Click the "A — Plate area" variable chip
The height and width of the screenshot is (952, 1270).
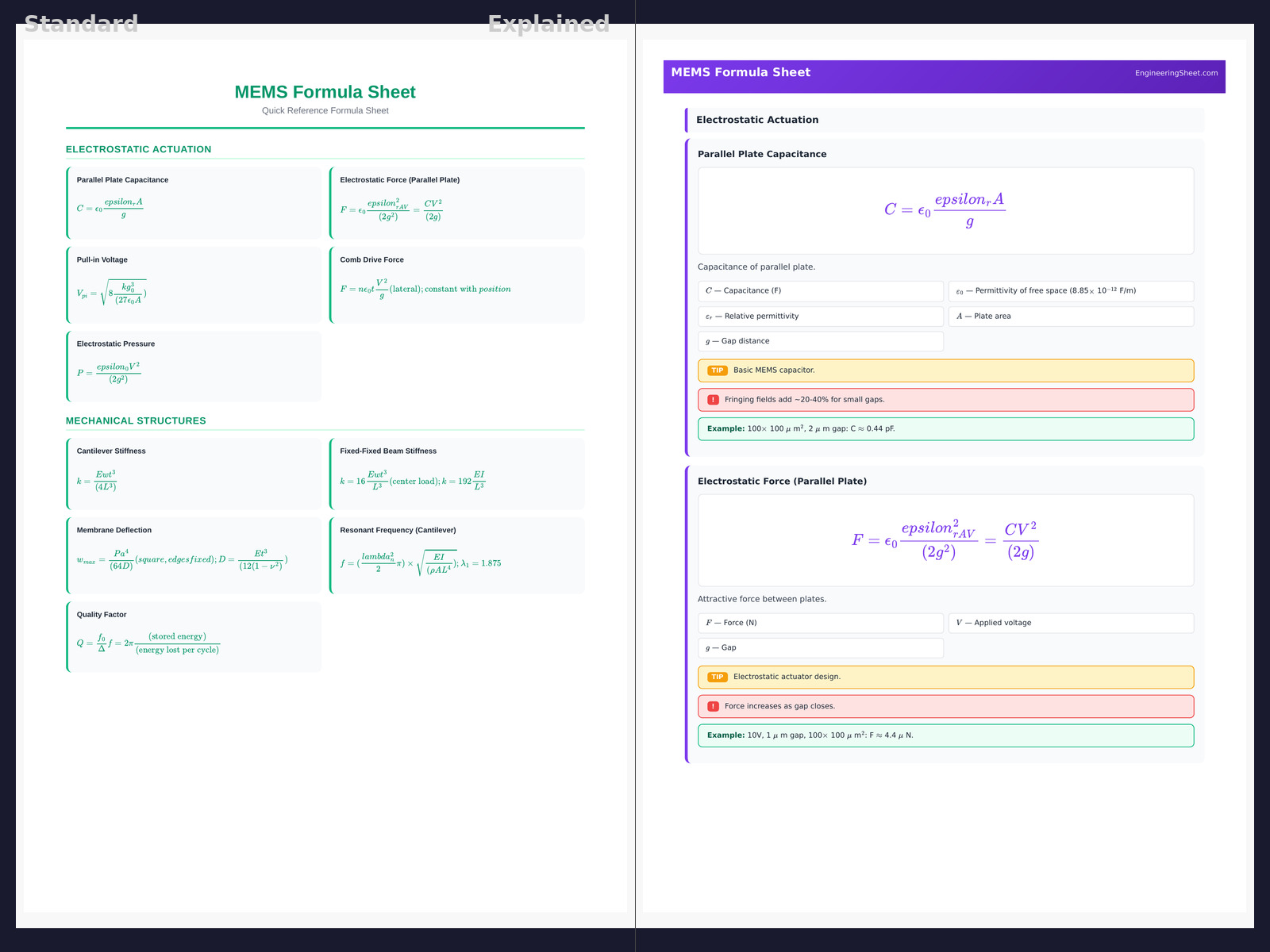pos(1070,317)
